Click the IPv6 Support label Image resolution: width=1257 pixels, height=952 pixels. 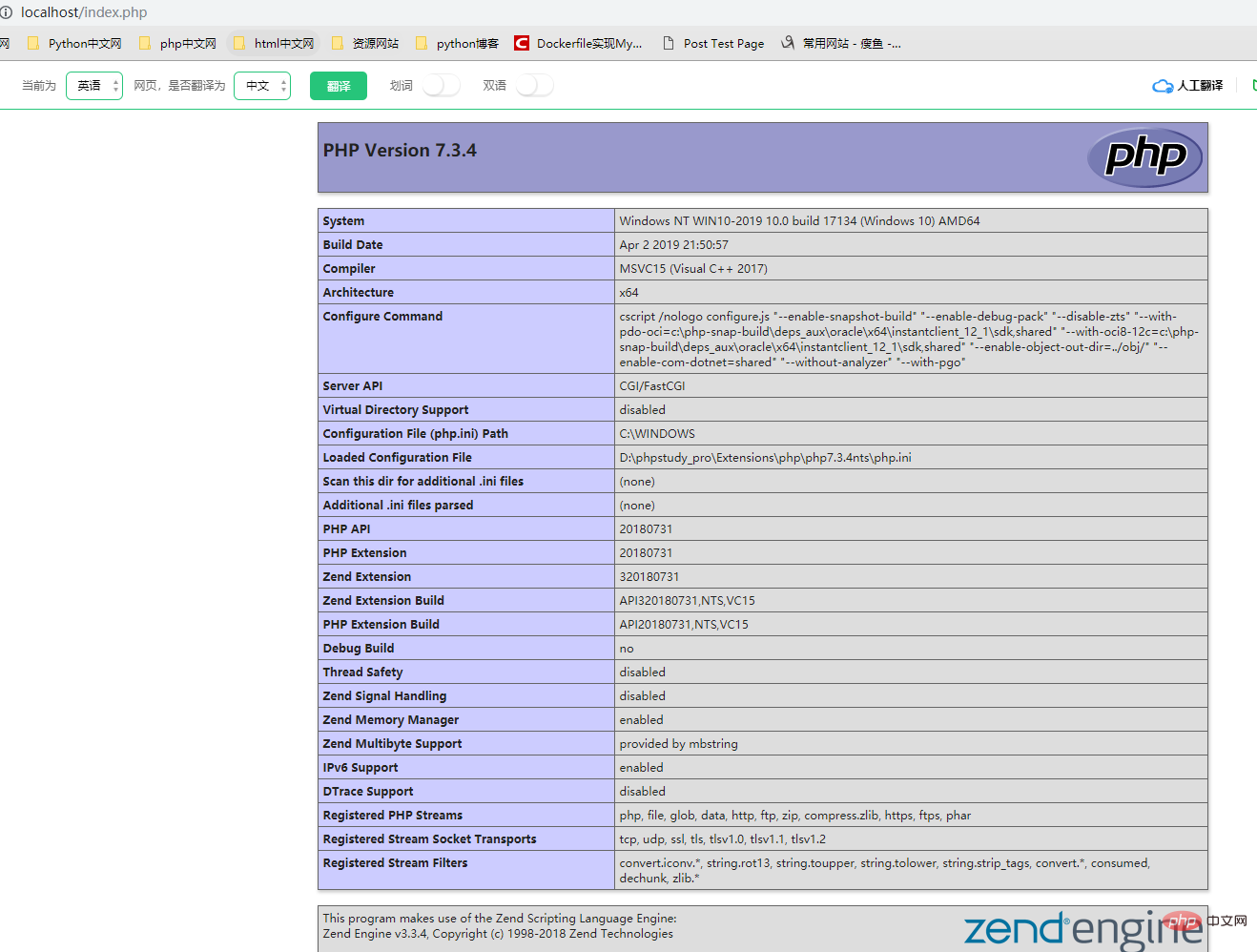[361, 767]
